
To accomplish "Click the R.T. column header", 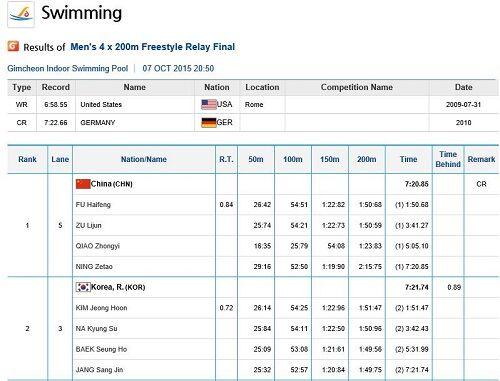I will [x=226, y=159].
